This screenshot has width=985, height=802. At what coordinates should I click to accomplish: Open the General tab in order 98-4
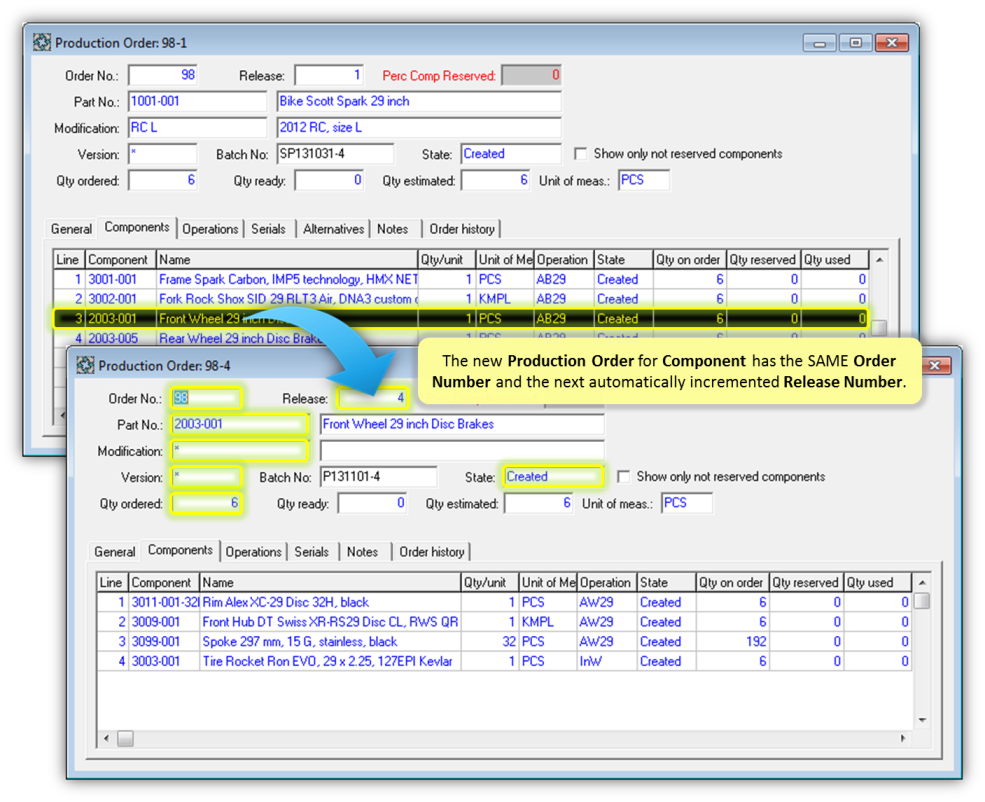[x=114, y=551]
